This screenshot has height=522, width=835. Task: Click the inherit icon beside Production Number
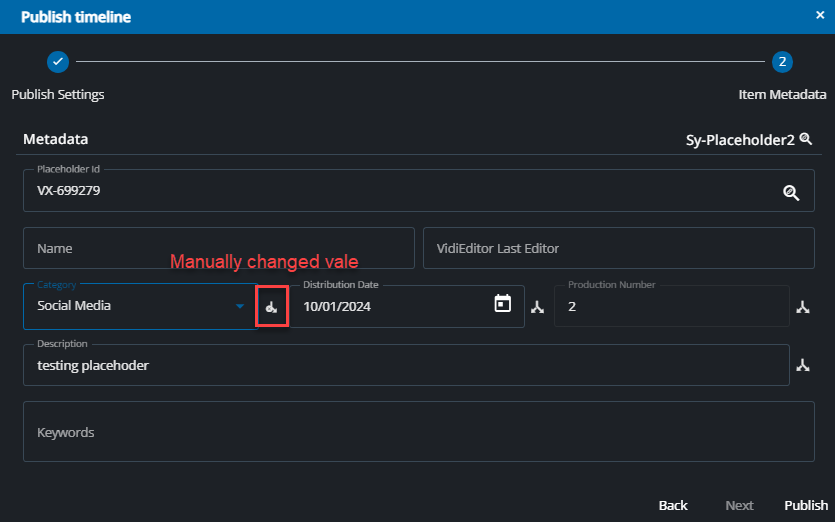pos(802,307)
